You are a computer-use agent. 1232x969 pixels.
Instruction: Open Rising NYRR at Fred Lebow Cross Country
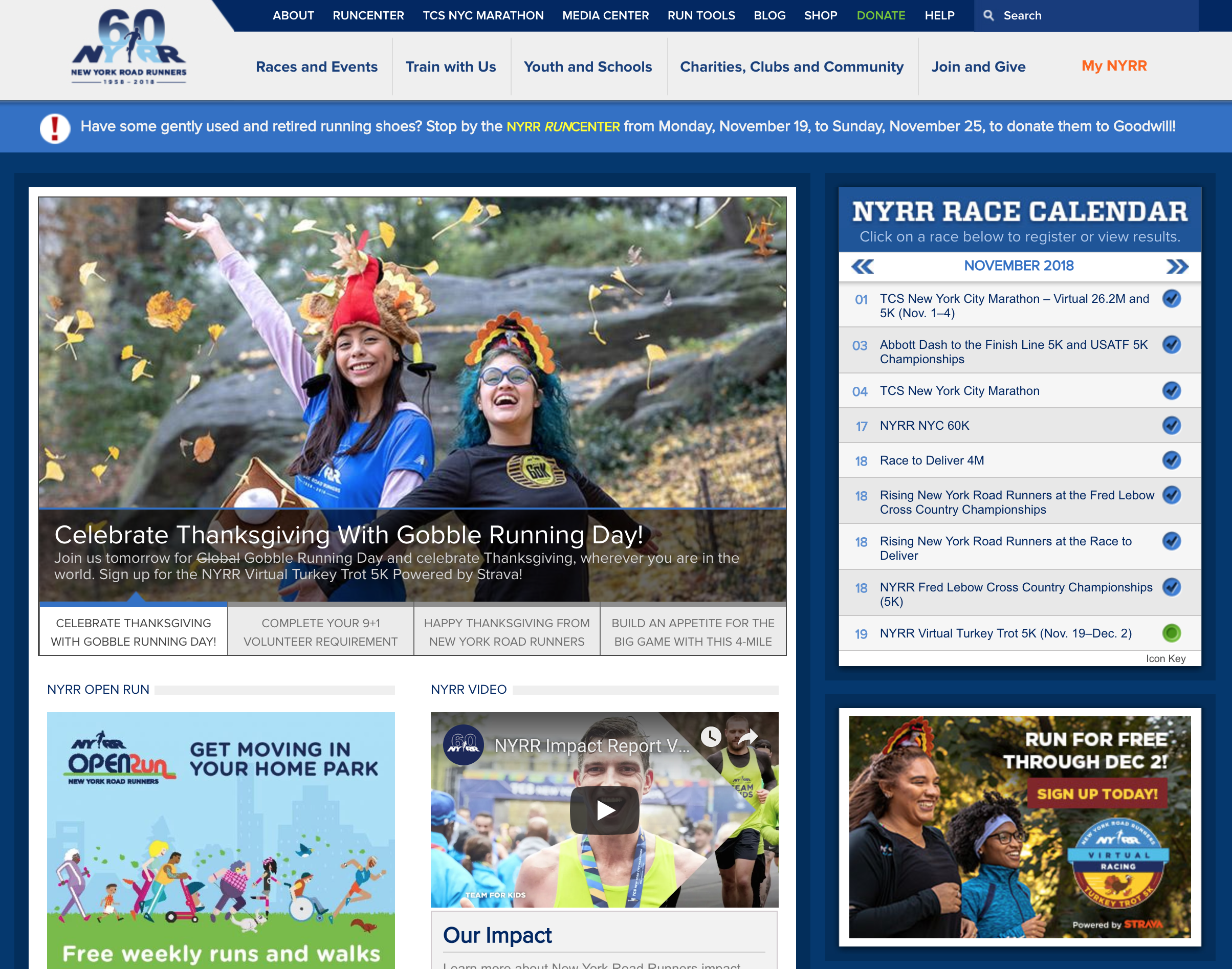coord(1017,502)
